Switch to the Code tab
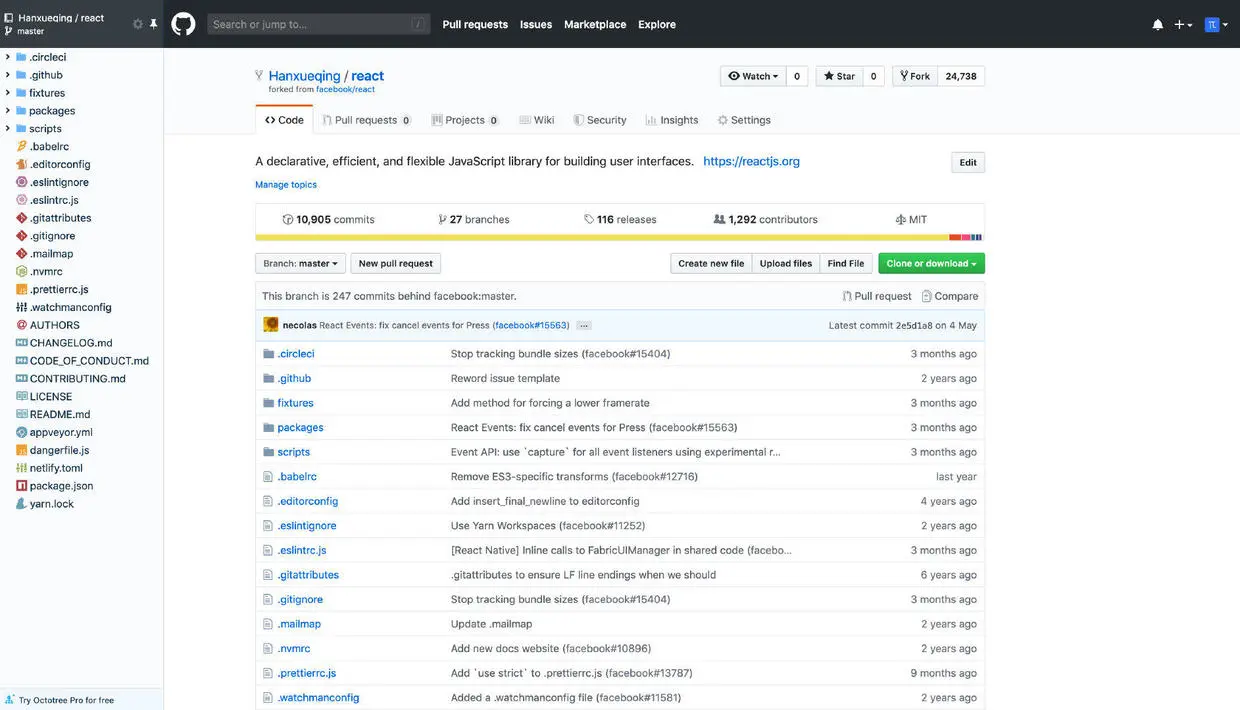Screen dimensions: 1240x710 click(x=284, y=120)
